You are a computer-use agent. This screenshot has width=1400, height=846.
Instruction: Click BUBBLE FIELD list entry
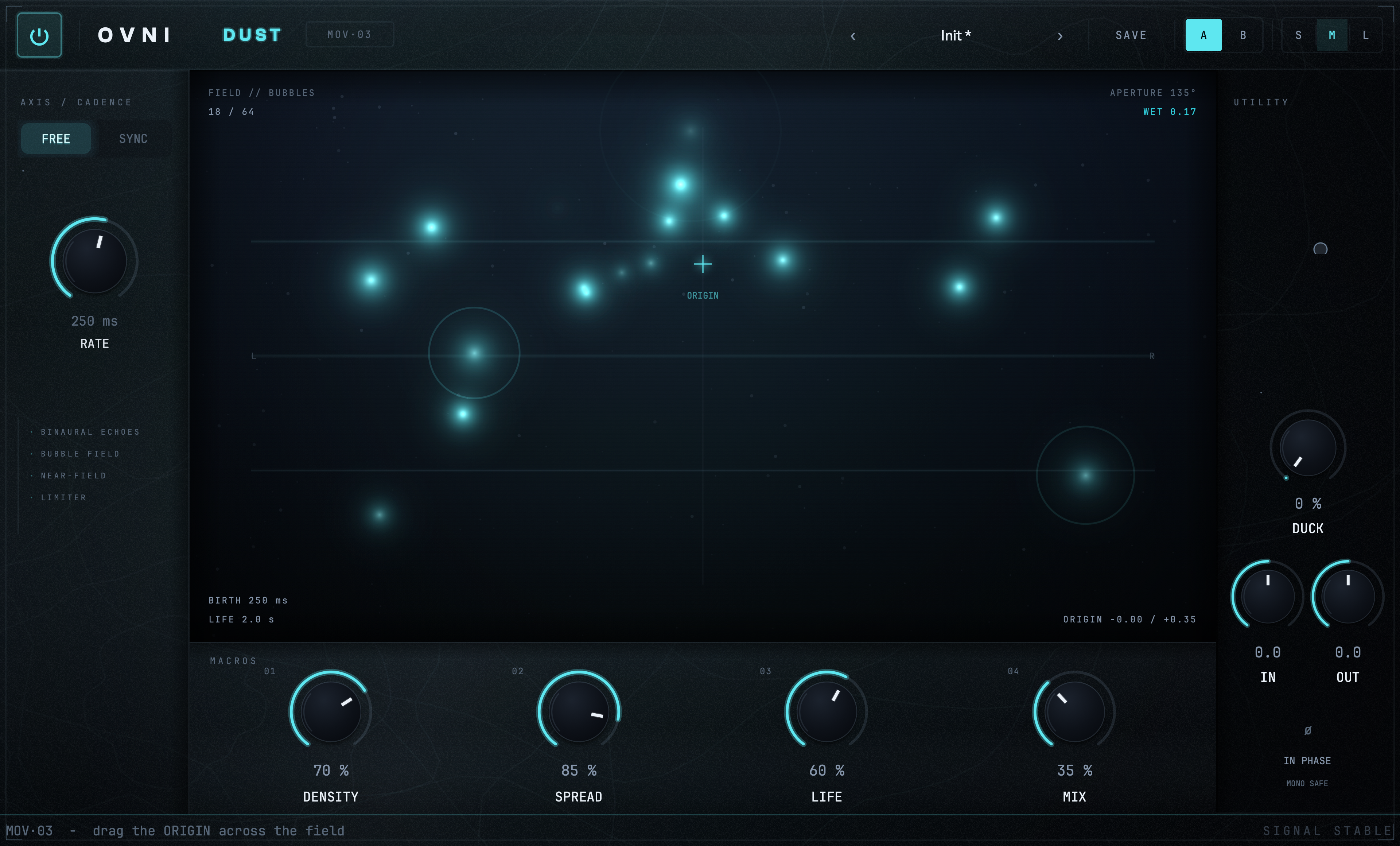[80, 454]
